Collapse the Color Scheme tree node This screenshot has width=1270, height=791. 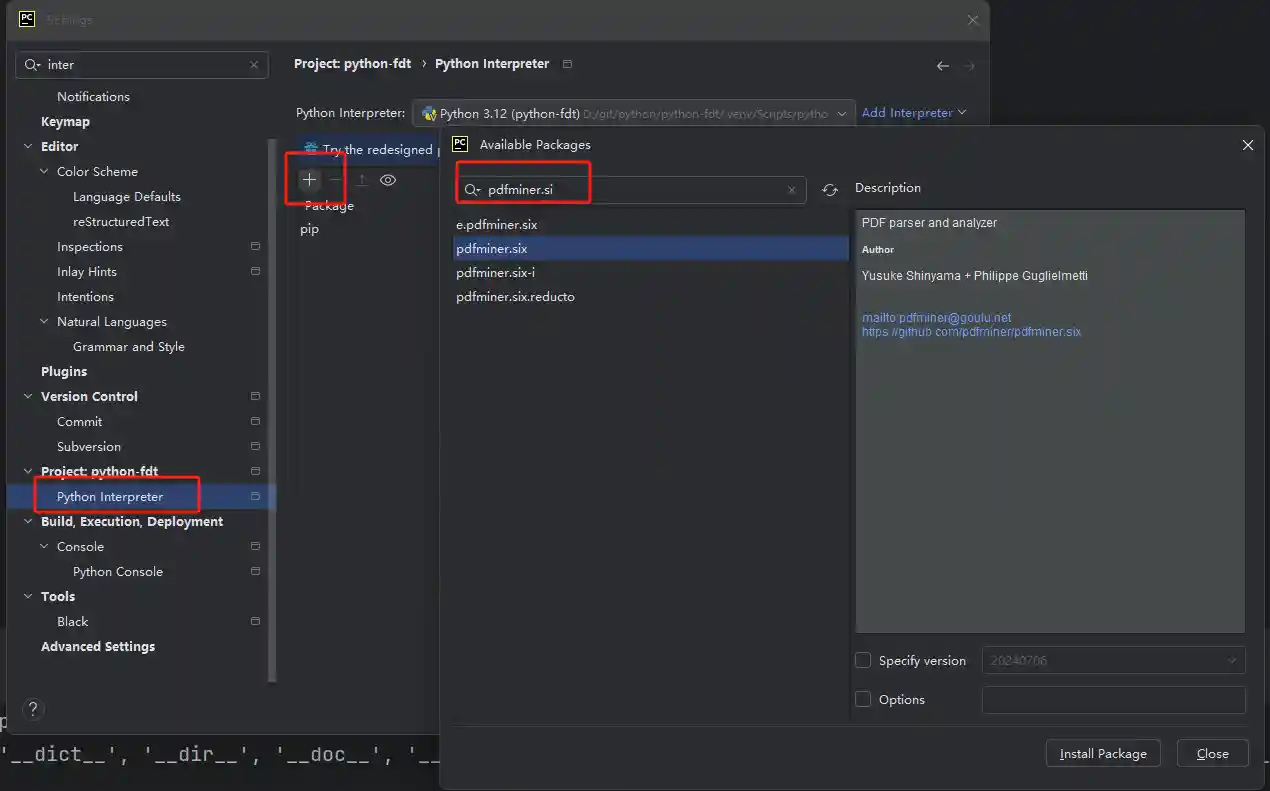[44, 172]
